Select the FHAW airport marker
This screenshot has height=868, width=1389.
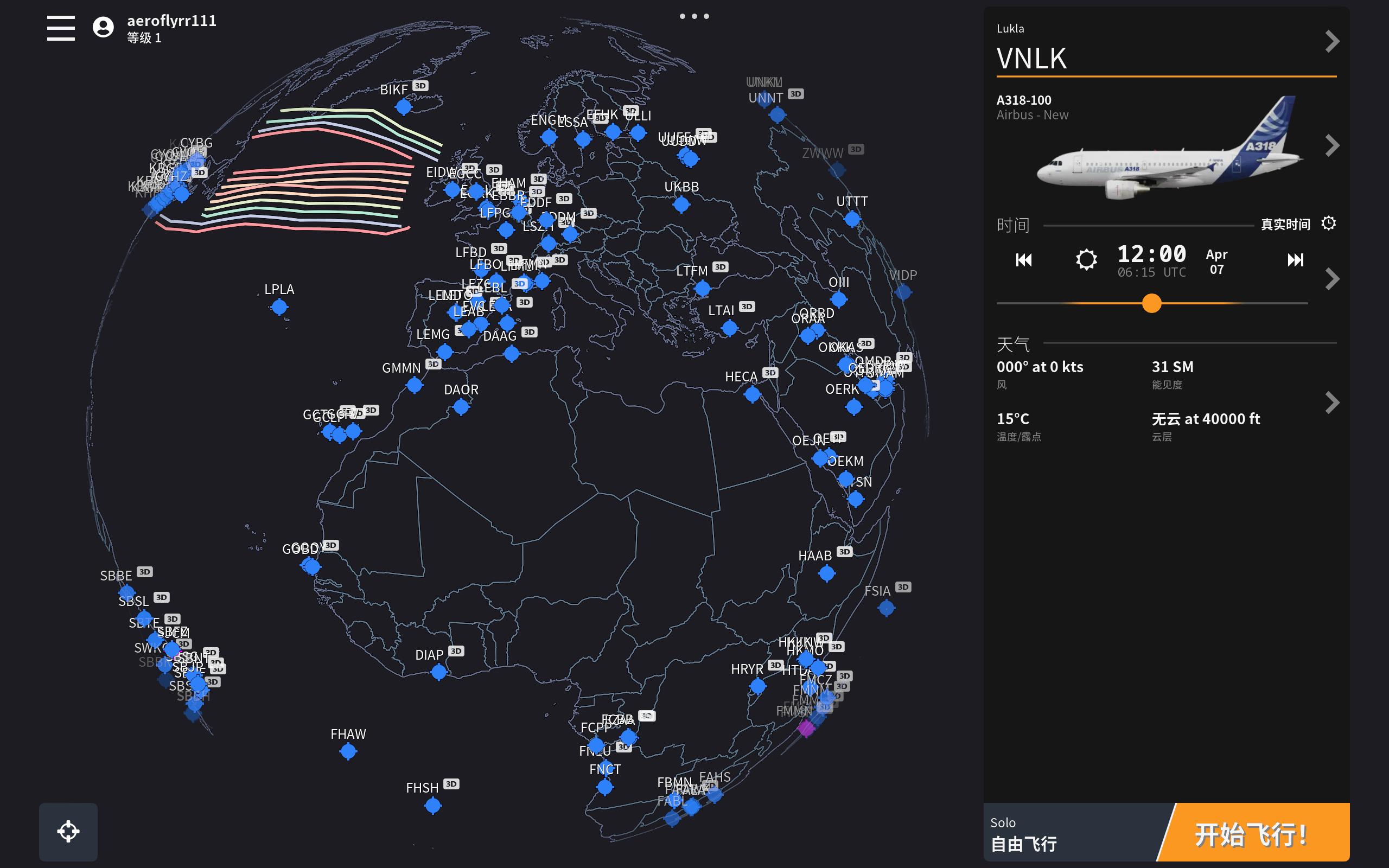tap(348, 751)
